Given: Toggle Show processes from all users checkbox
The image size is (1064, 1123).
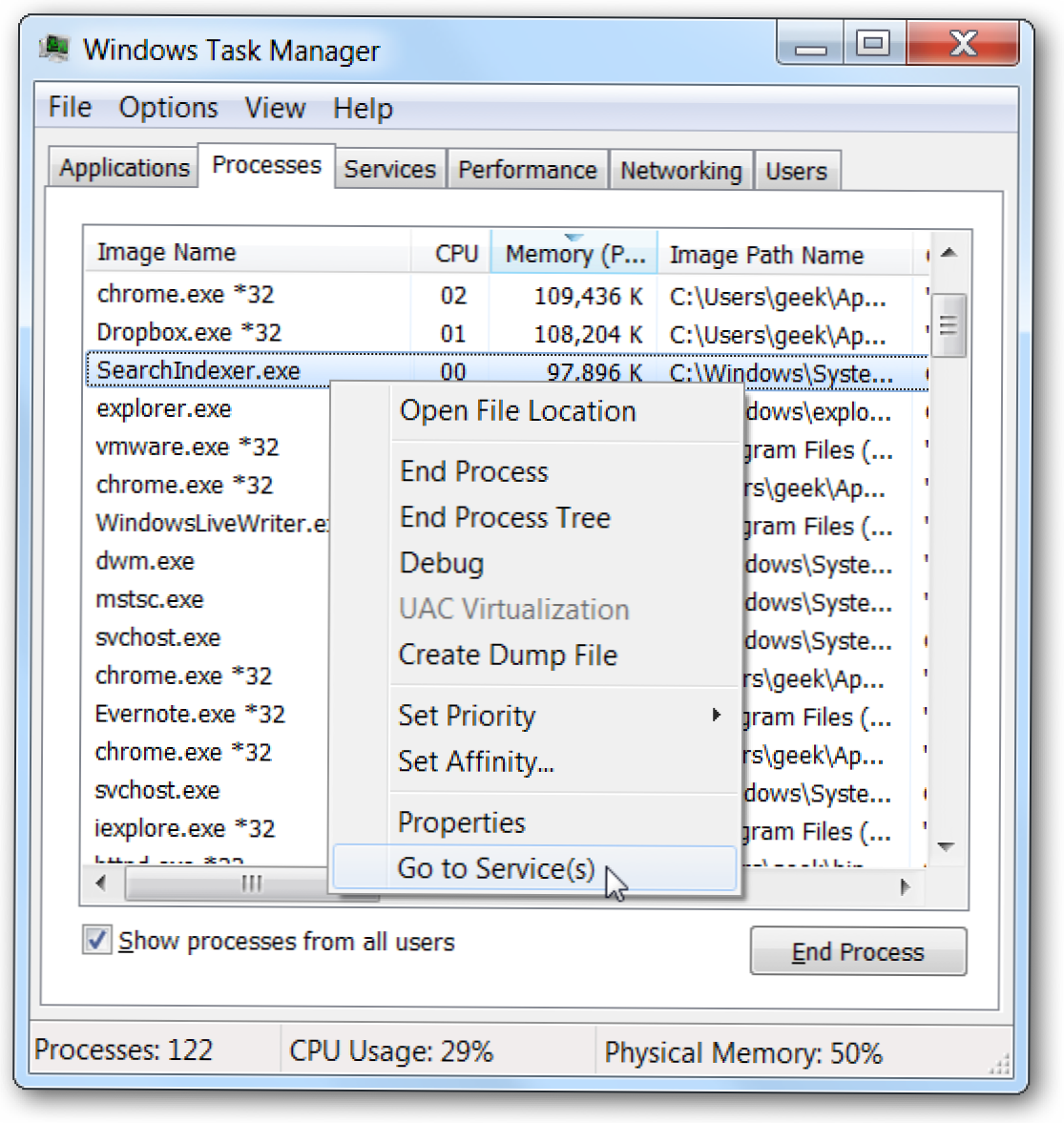Looking at the screenshot, I should point(96,940).
